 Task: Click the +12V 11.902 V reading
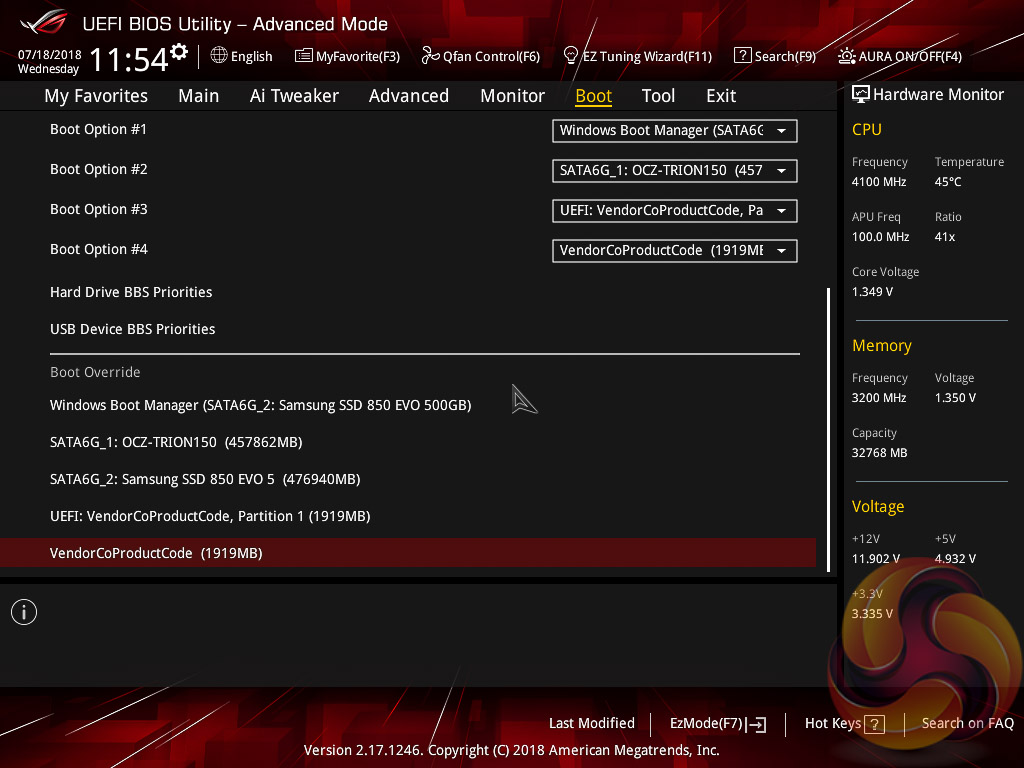(x=876, y=559)
